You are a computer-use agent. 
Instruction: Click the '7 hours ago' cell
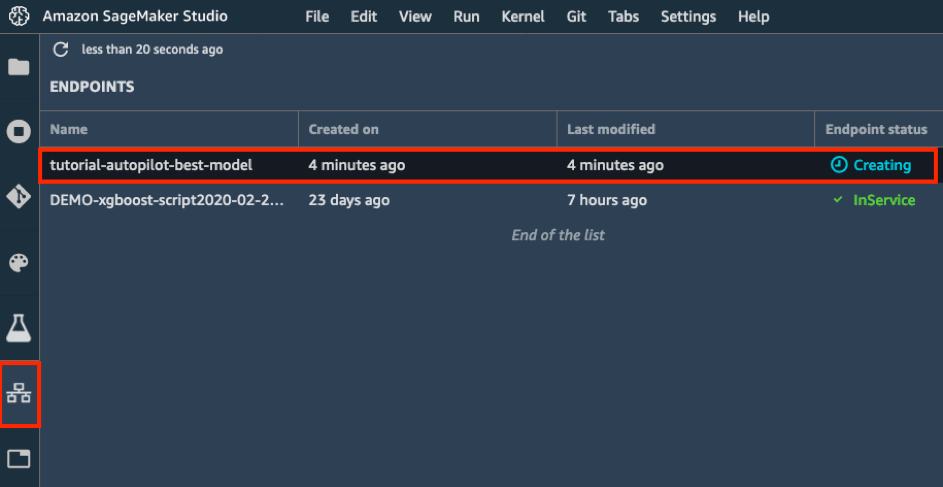coord(607,200)
